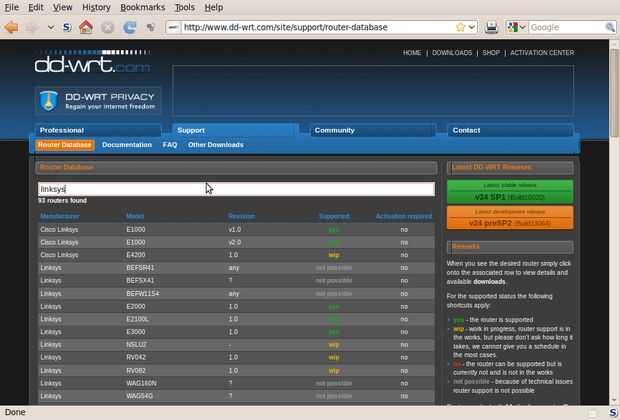Select the Linksys BEFW11S4 row
This screenshot has width=620, height=420.
click(236, 294)
